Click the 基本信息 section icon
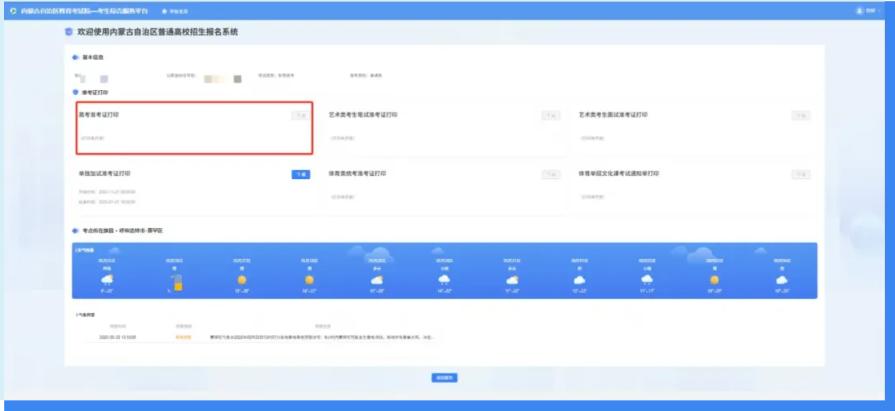This screenshot has width=895, height=411. pos(75,59)
